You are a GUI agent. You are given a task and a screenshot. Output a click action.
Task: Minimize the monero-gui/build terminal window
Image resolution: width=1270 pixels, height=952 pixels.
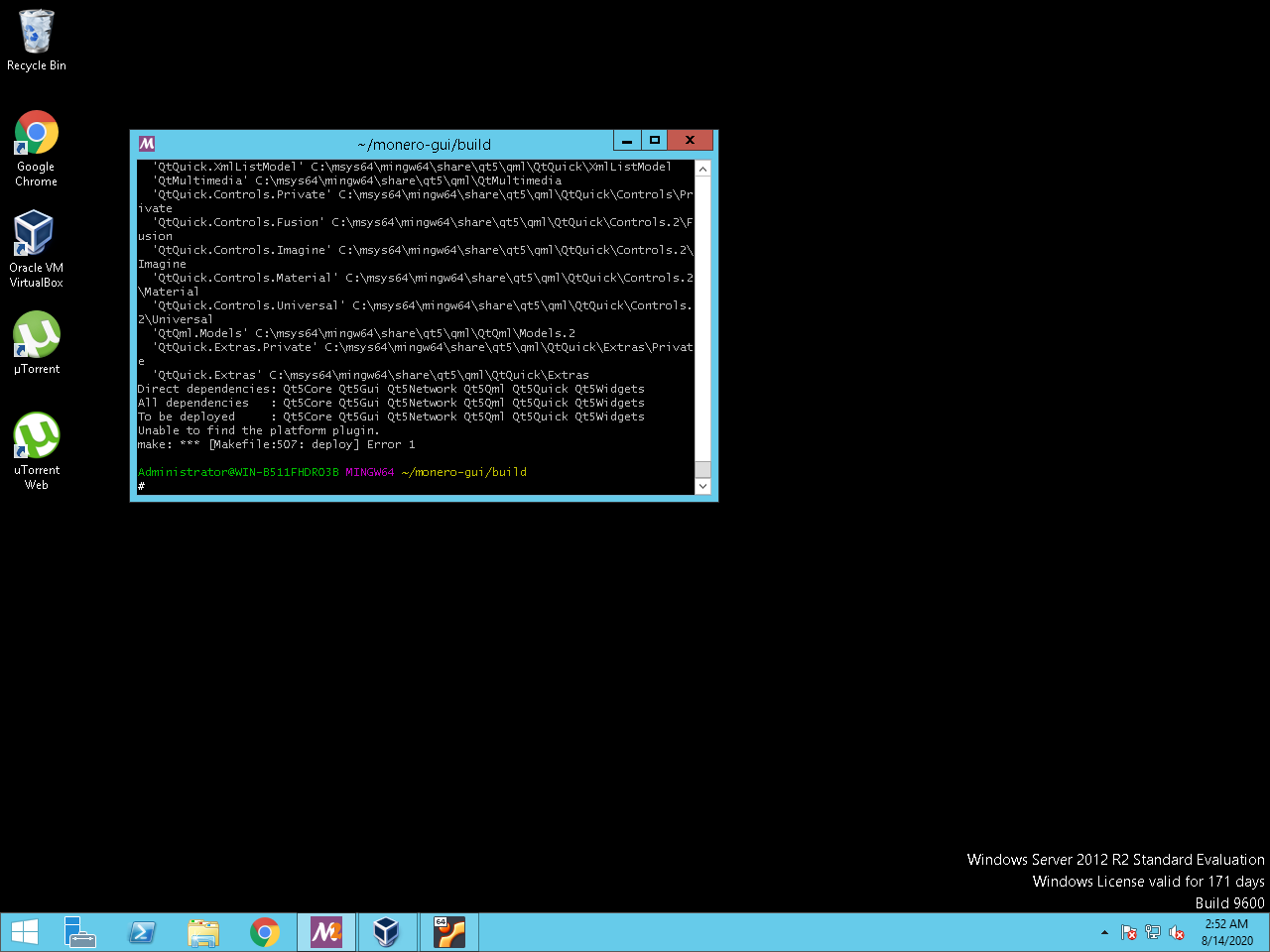(627, 141)
